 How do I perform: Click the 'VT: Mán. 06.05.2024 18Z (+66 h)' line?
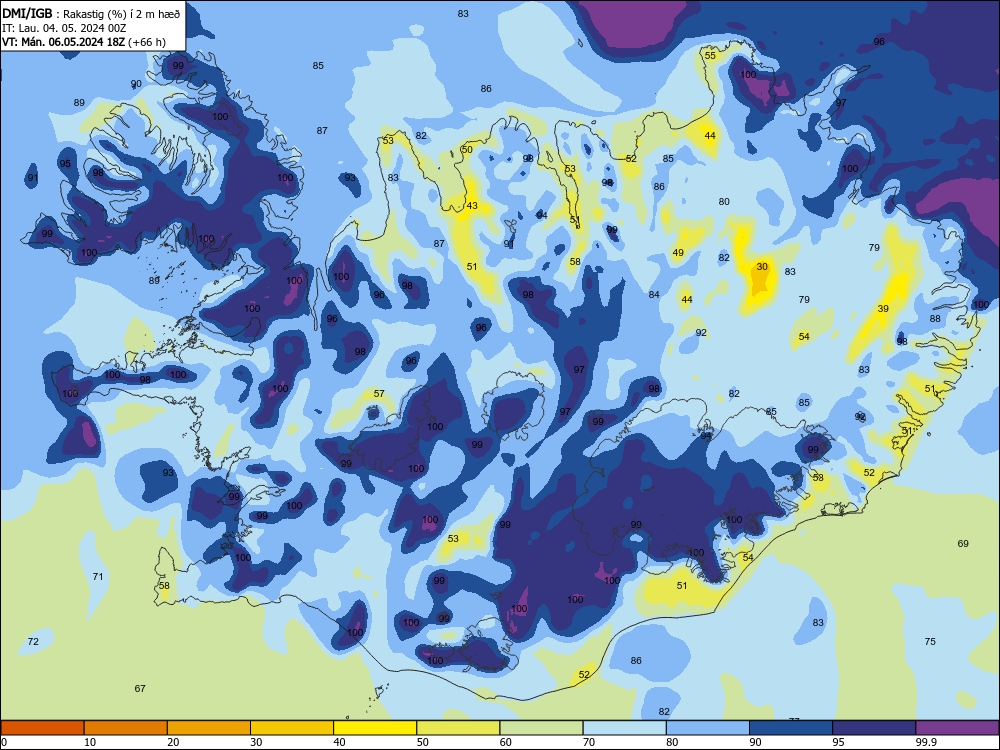[84, 42]
